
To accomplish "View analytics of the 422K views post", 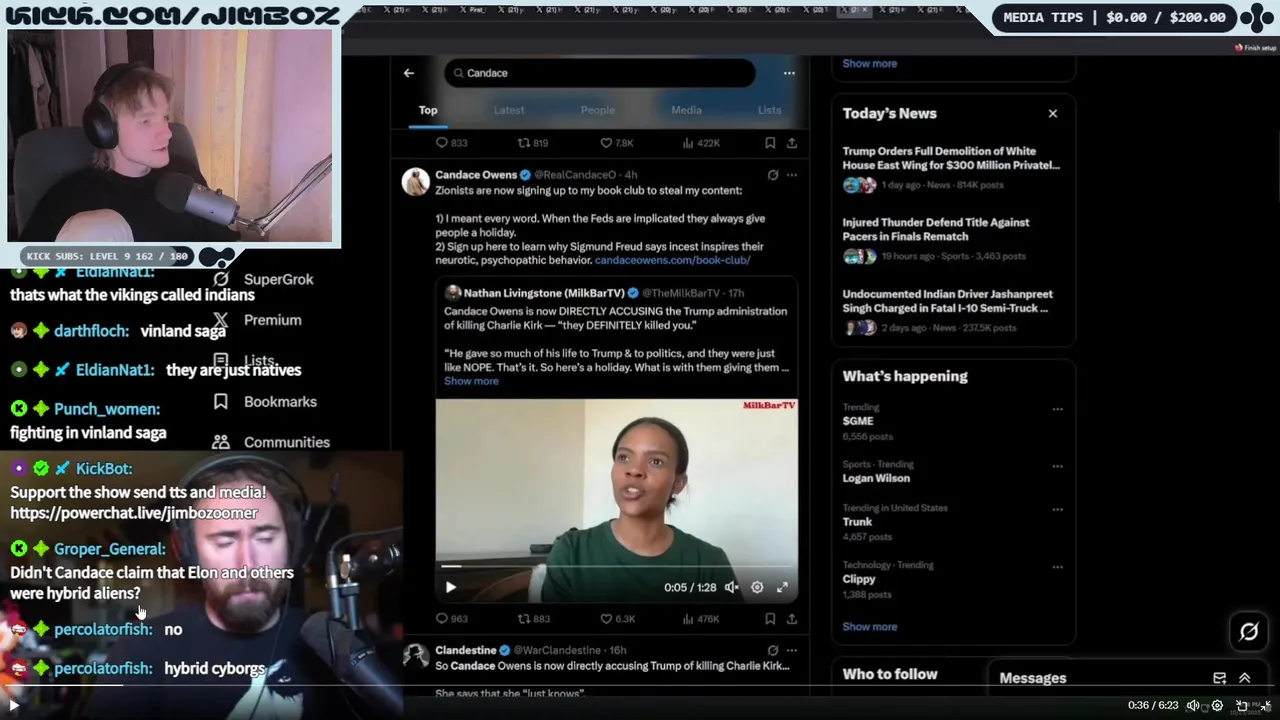I will pyautogui.click(x=701, y=143).
